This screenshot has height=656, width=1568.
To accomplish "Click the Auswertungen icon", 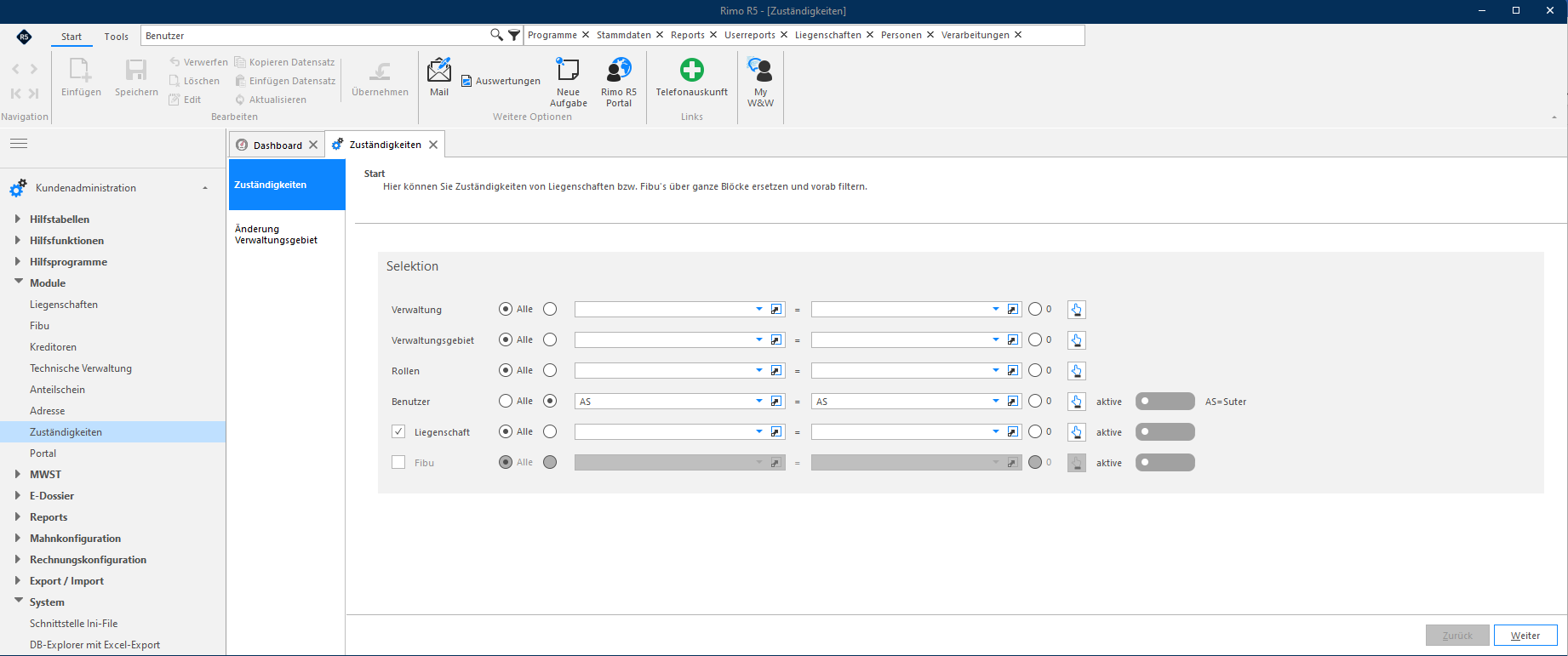I will tap(466, 81).
